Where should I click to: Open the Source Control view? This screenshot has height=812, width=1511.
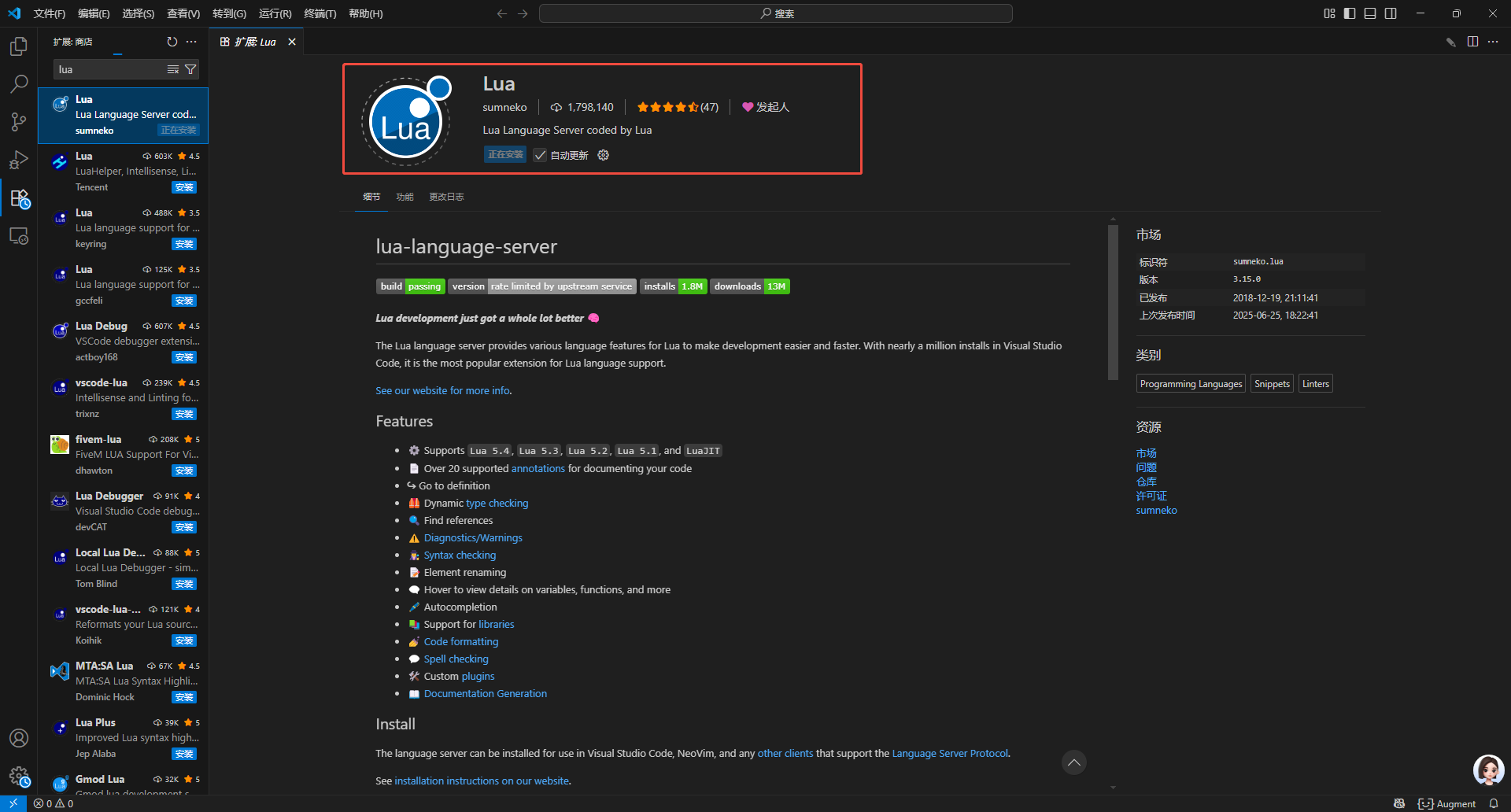pyautogui.click(x=19, y=121)
